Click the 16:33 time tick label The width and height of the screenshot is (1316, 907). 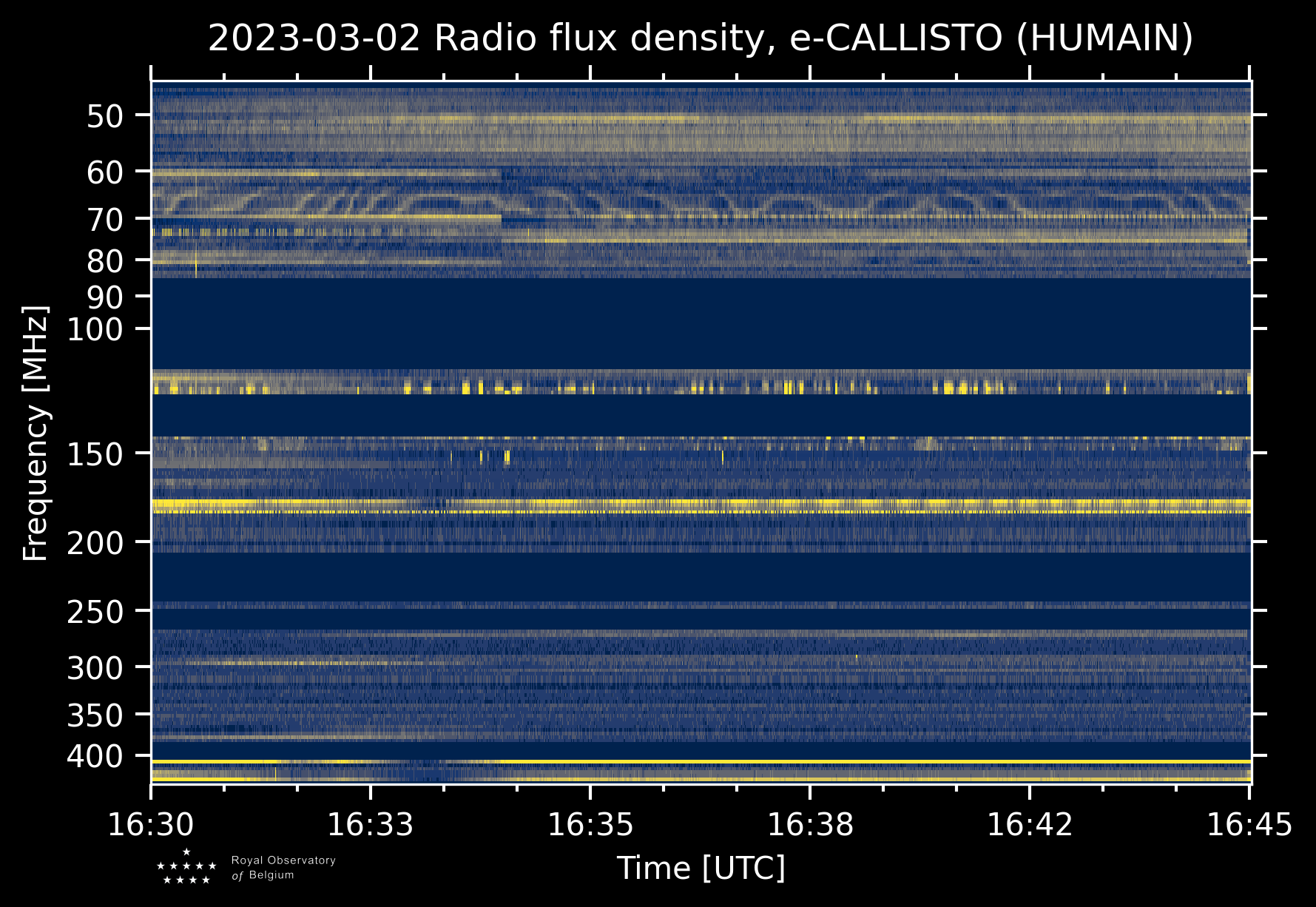coord(370,825)
